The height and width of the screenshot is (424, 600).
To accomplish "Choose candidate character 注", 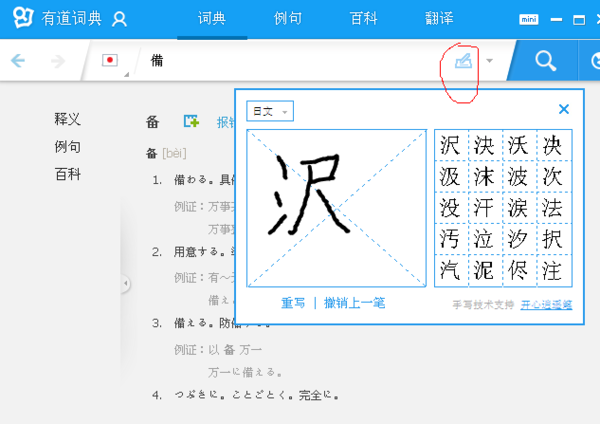I will pos(552,271).
